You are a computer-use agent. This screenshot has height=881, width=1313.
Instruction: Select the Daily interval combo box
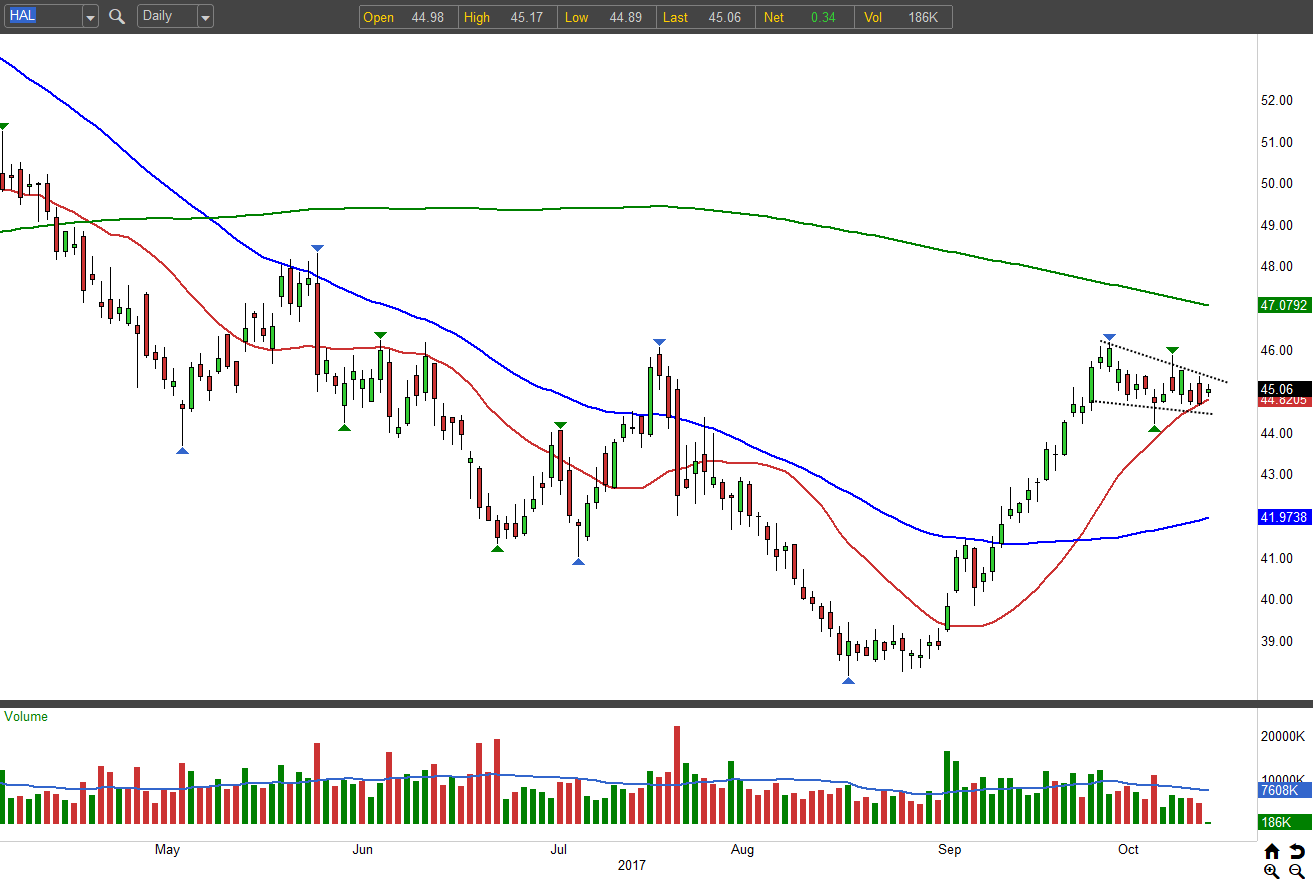point(175,16)
